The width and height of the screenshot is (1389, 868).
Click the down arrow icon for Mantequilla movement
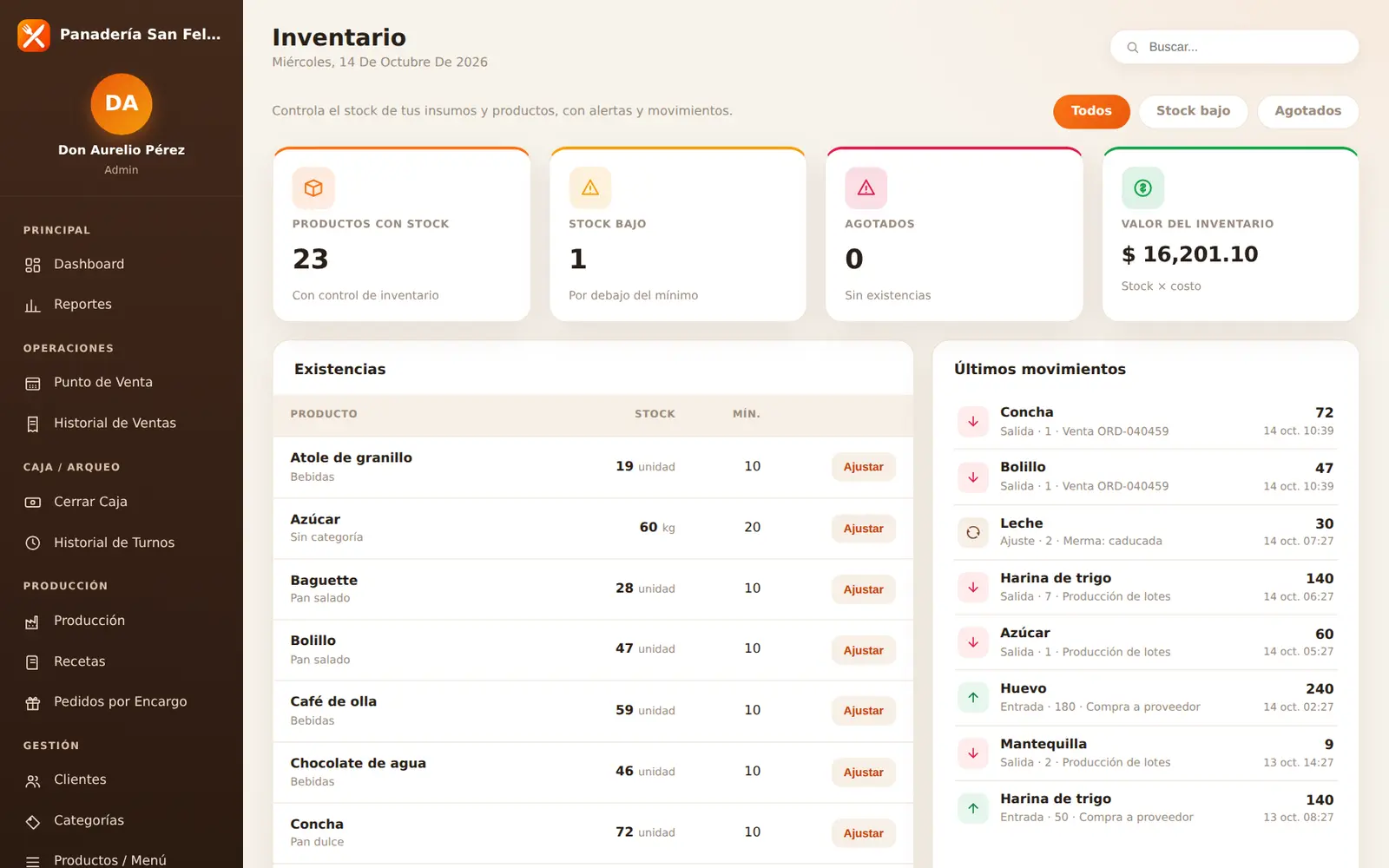tap(973, 753)
